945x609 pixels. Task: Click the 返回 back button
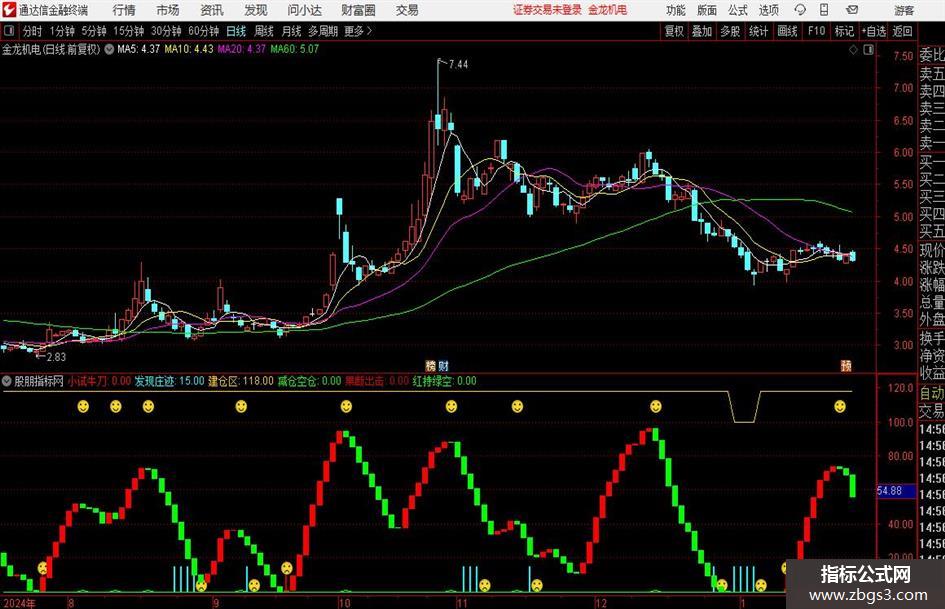pos(902,31)
